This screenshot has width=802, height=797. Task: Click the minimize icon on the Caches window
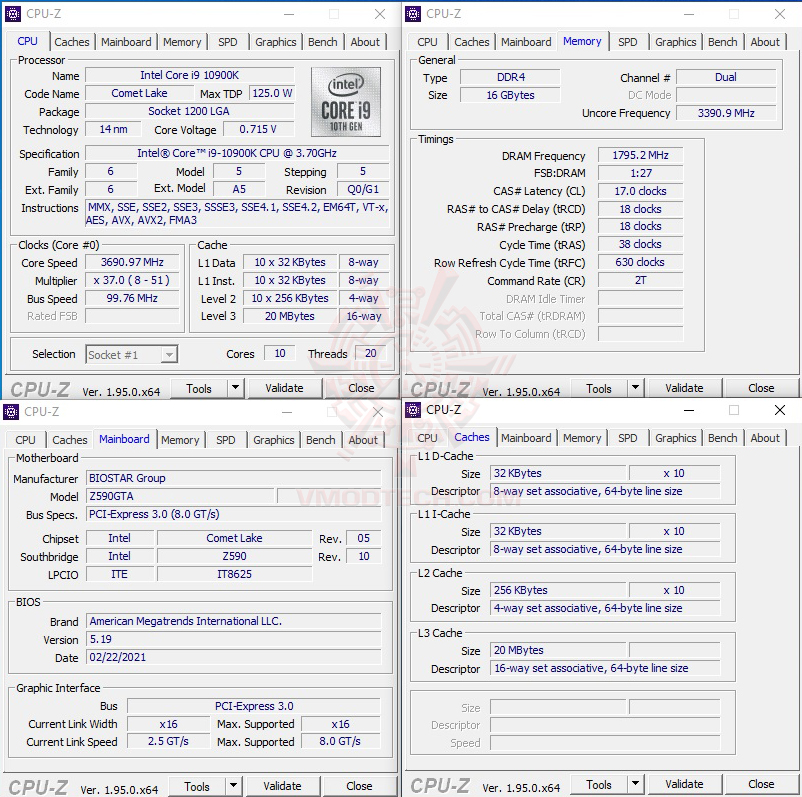[690, 410]
